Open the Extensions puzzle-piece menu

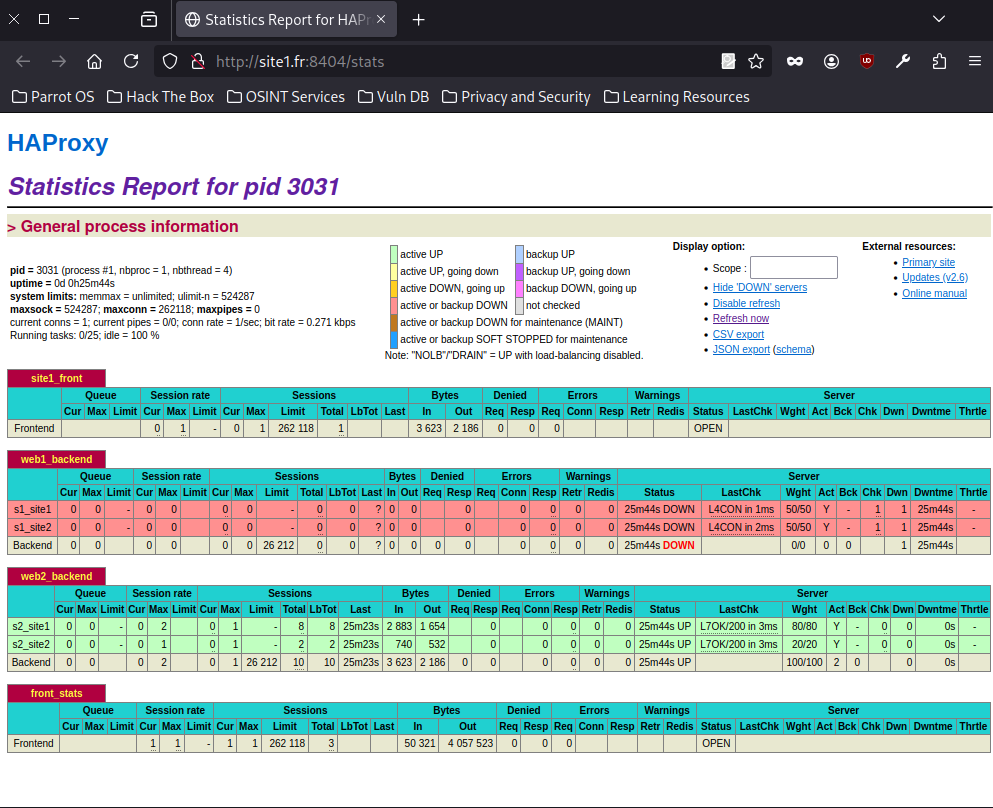(x=939, y=61)
